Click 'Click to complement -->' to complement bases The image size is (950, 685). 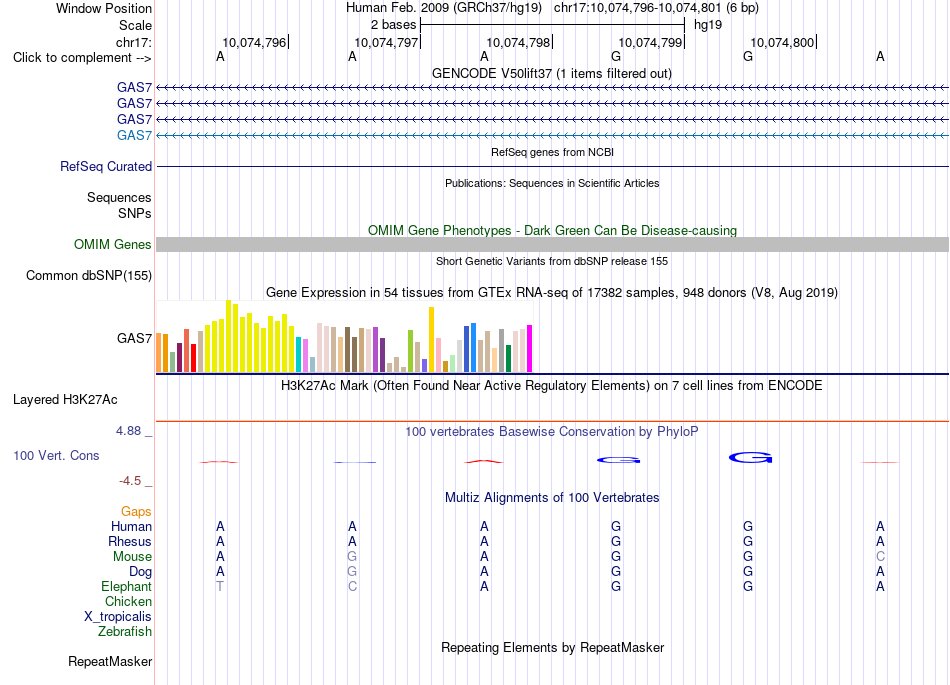coord(82,58)
